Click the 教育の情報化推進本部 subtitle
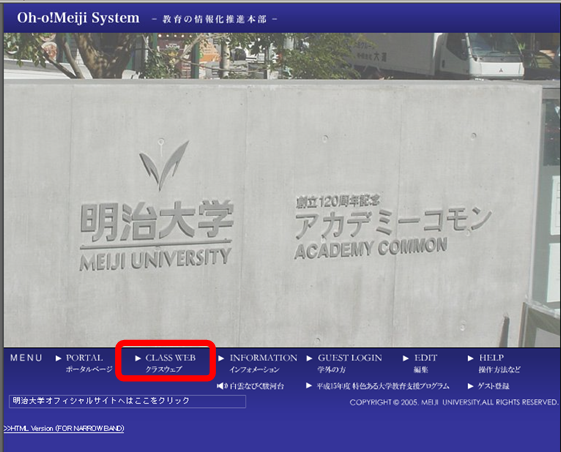561x452 pixels. (x=215, y=19)
